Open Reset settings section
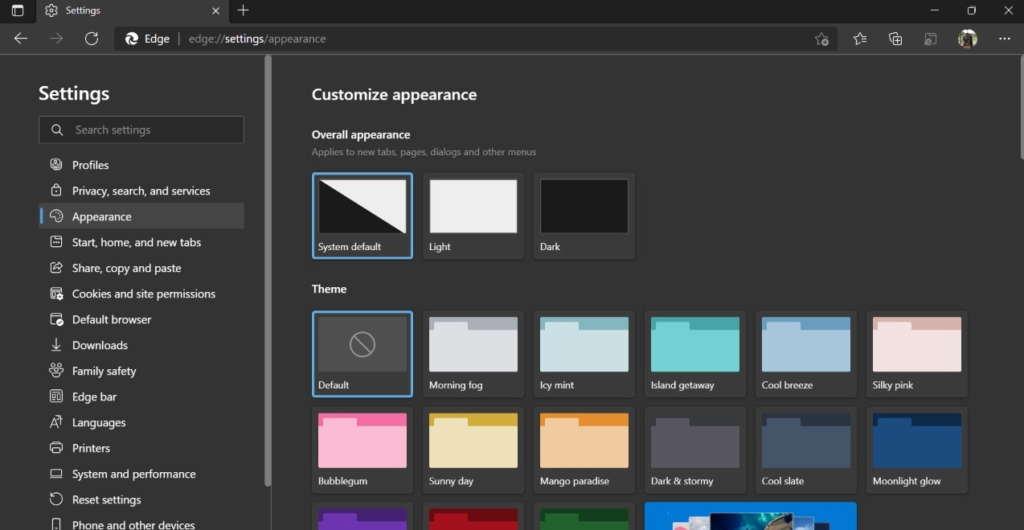This screenshot has width=1024, height=530. (142, 500)
